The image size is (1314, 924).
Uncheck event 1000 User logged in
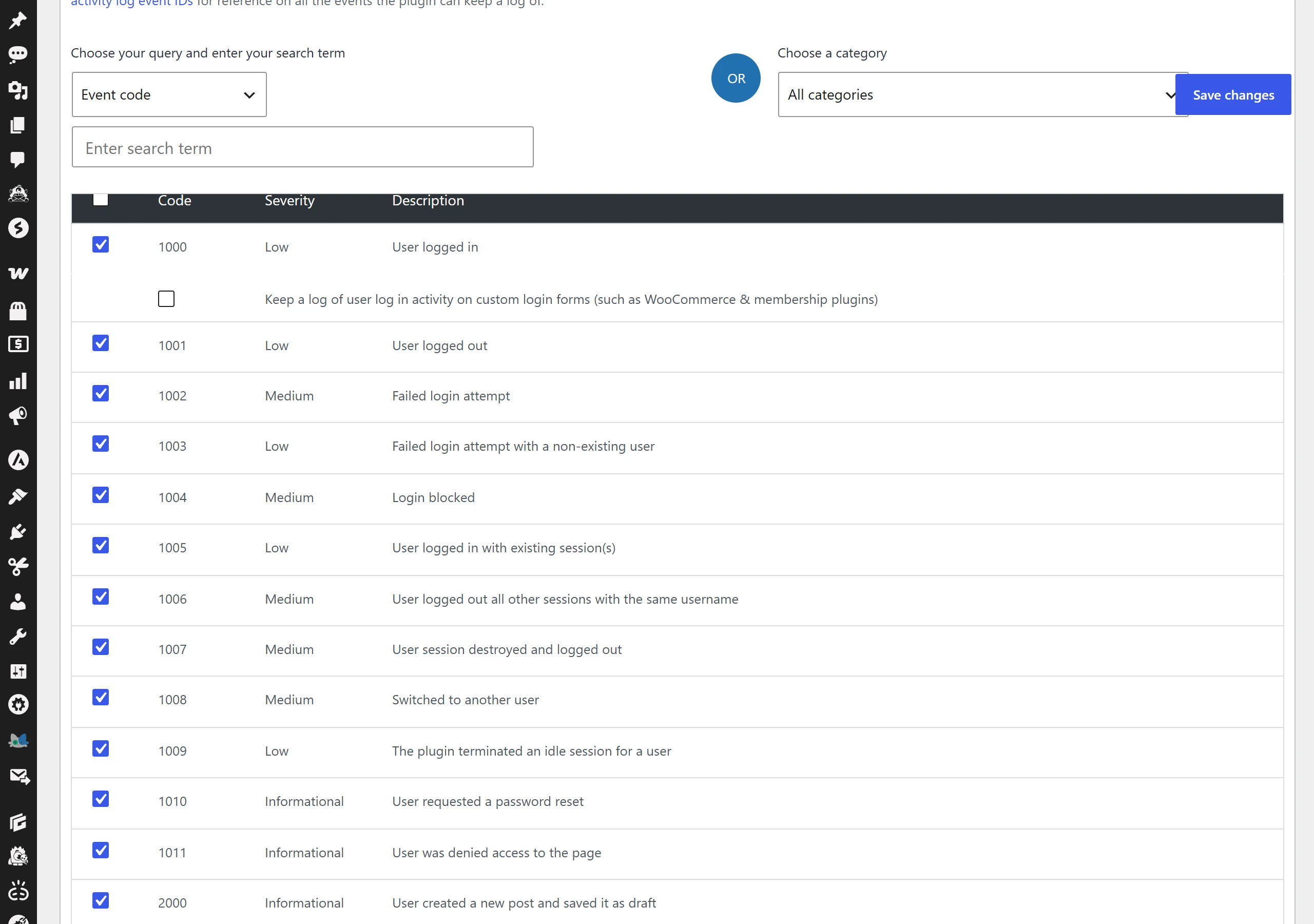pyautogui.click(x=100, y=244)
